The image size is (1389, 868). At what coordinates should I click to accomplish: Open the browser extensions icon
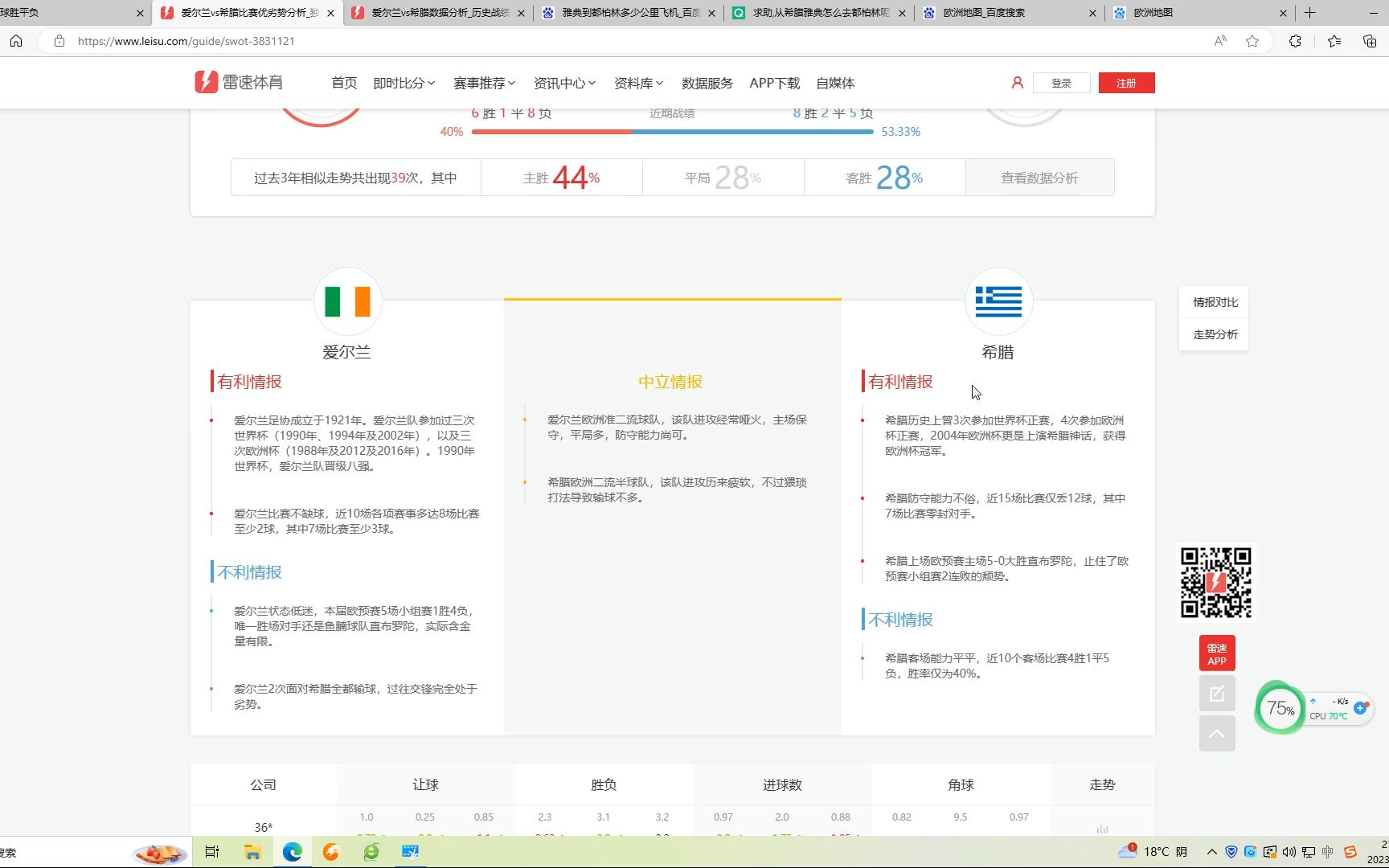pos(1295,41)
